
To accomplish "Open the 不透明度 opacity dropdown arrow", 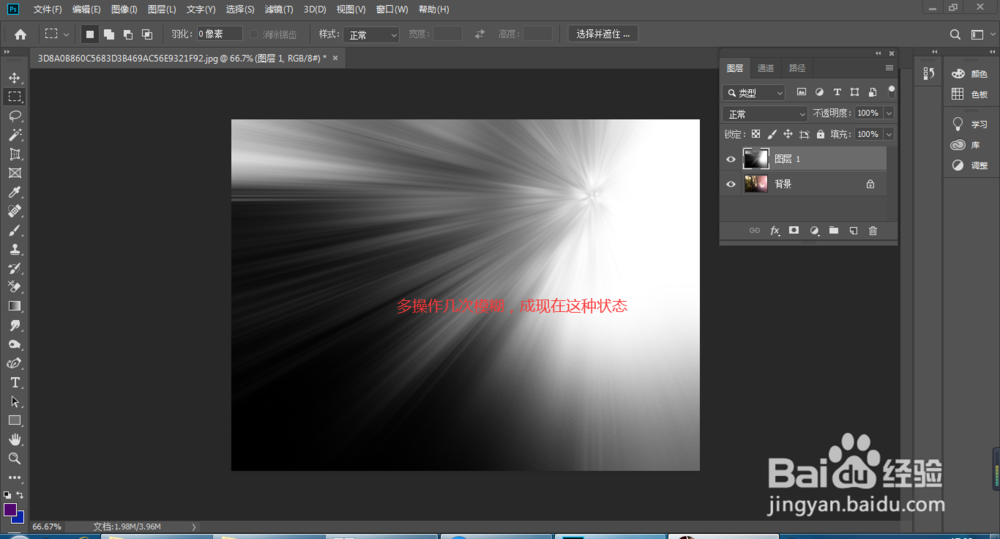I will pos(888,114).
